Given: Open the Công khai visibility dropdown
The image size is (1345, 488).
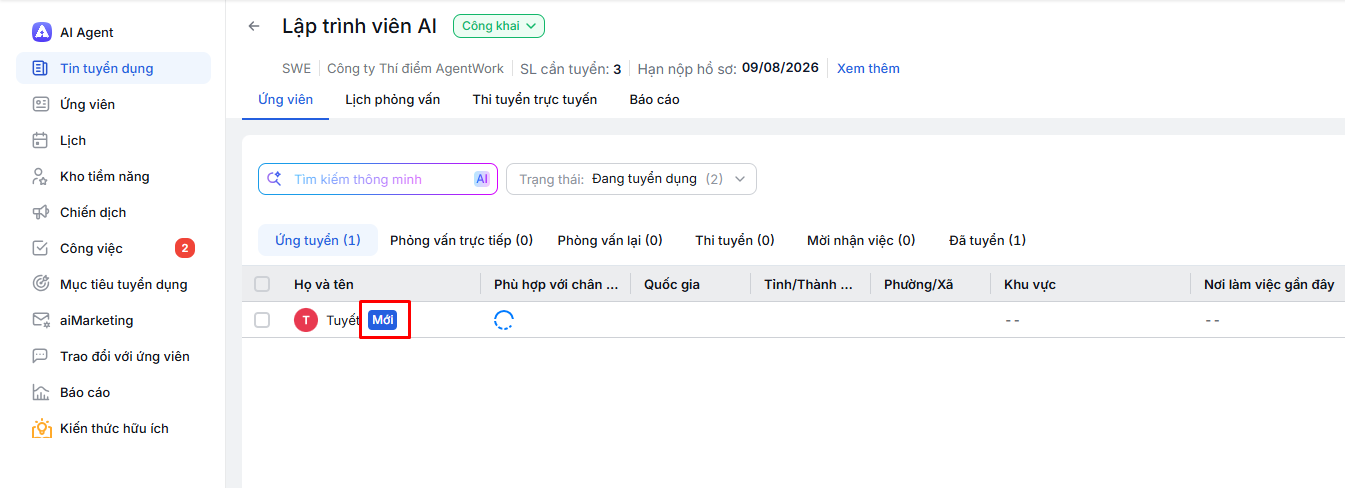Looking at the screenshot, I should 499,26.
